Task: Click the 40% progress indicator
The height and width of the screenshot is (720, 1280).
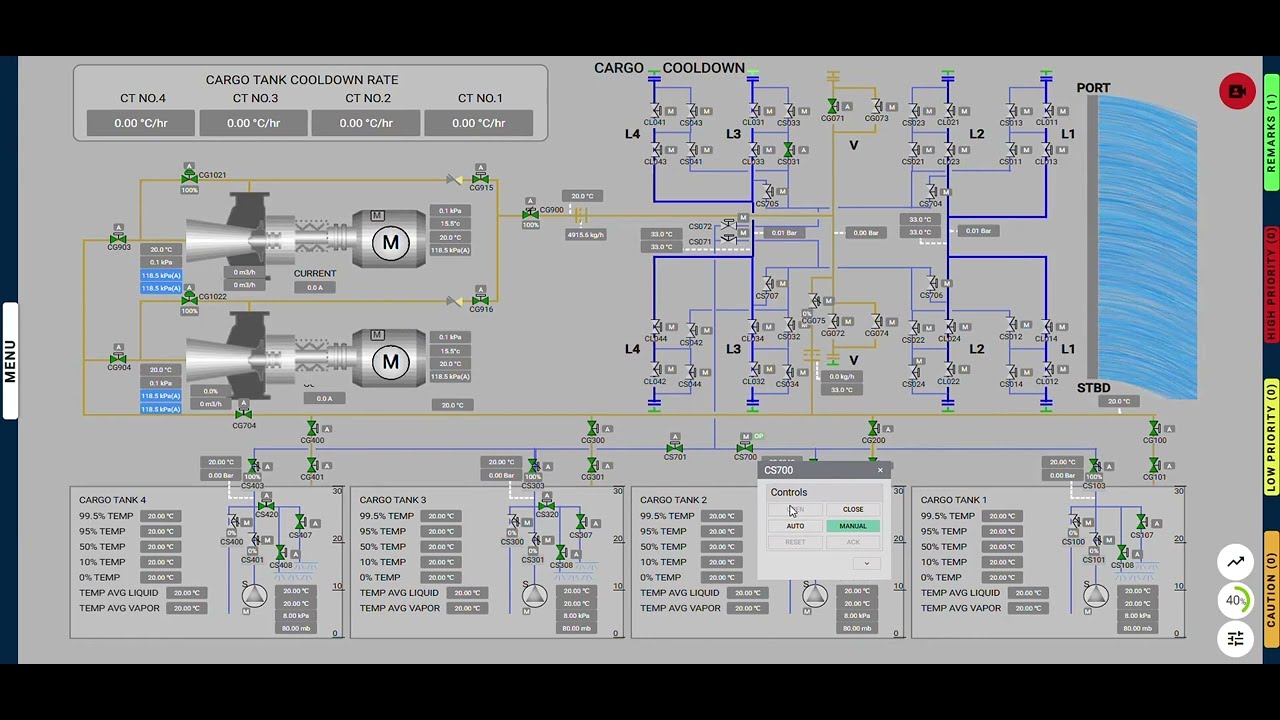Action: [1236, 600]
